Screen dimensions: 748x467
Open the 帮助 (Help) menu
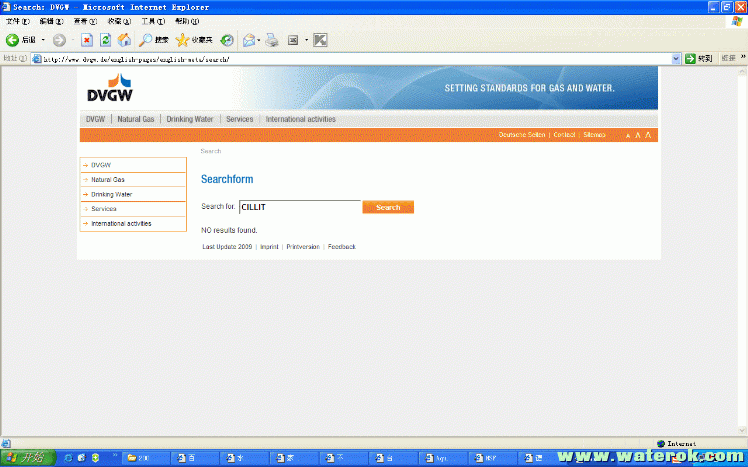(187, 21)
